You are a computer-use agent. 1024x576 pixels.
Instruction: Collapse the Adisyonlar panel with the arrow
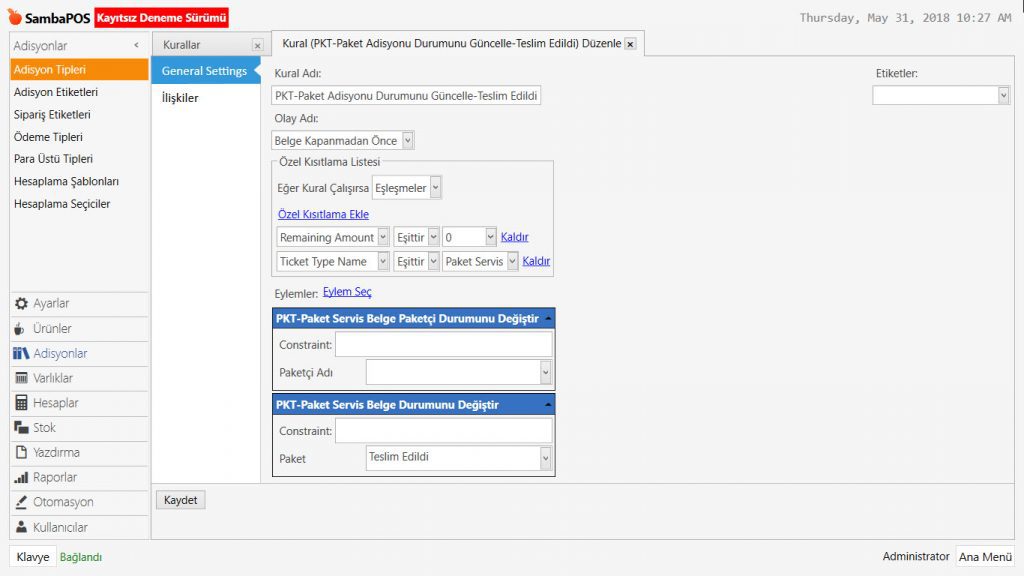coord(136,46)
